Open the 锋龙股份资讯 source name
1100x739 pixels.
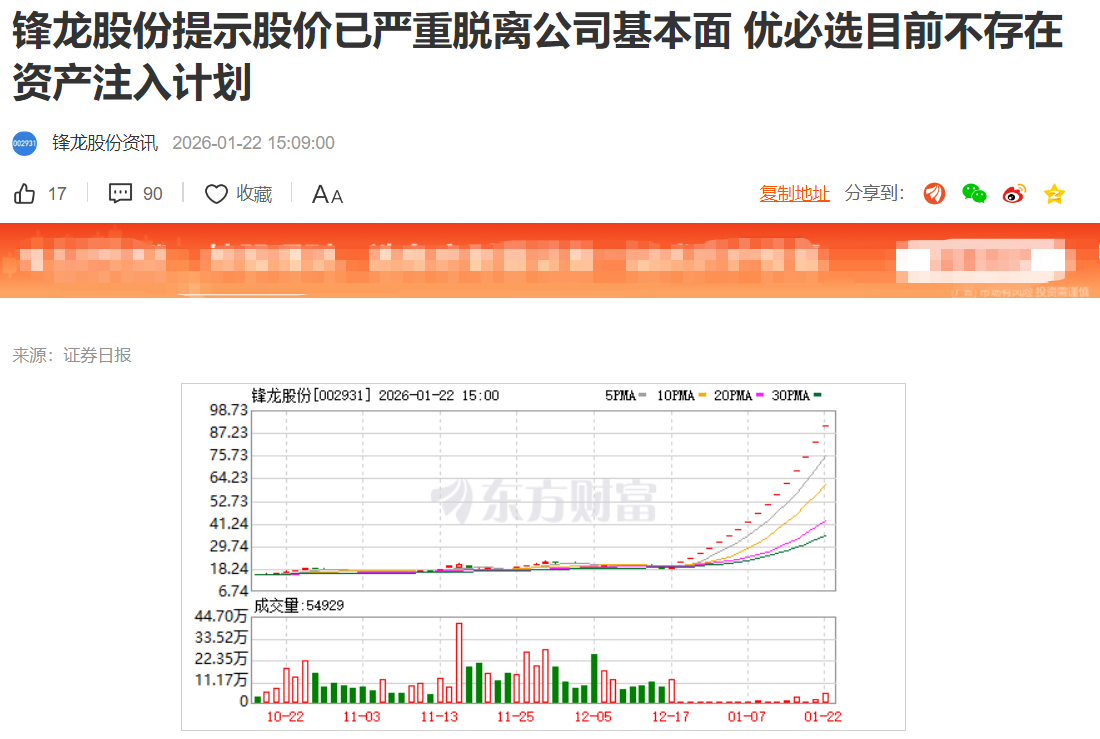pos(105,143)
